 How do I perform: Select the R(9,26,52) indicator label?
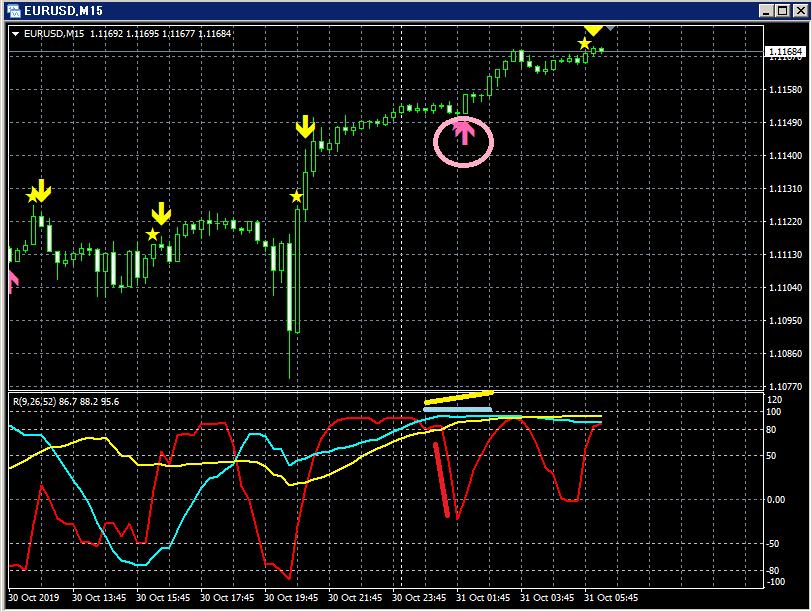coord(66,401)
